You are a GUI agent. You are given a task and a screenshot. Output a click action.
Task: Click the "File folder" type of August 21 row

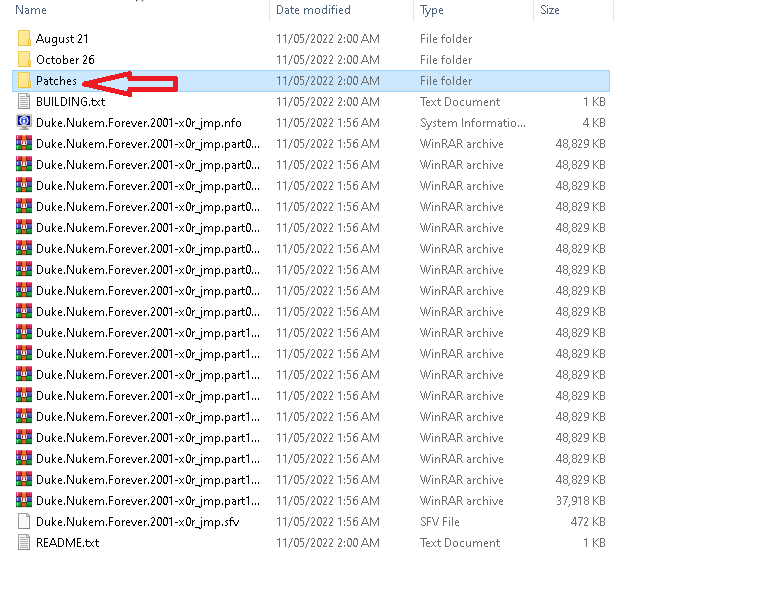tap(446, 38)
